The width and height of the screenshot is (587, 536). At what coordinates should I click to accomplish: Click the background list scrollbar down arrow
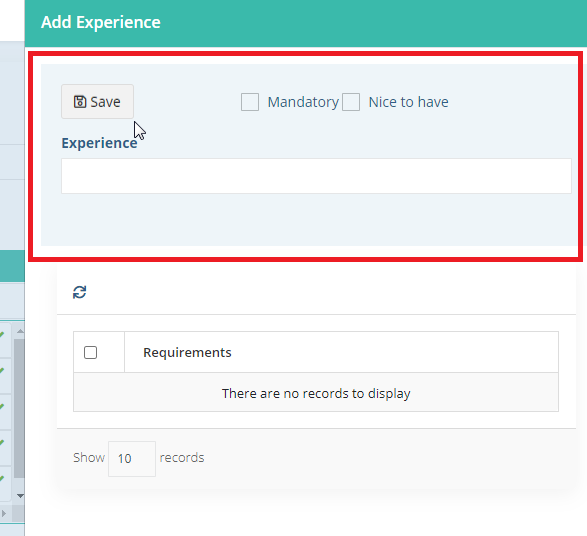pyautogui.click(x=20, y=496)
